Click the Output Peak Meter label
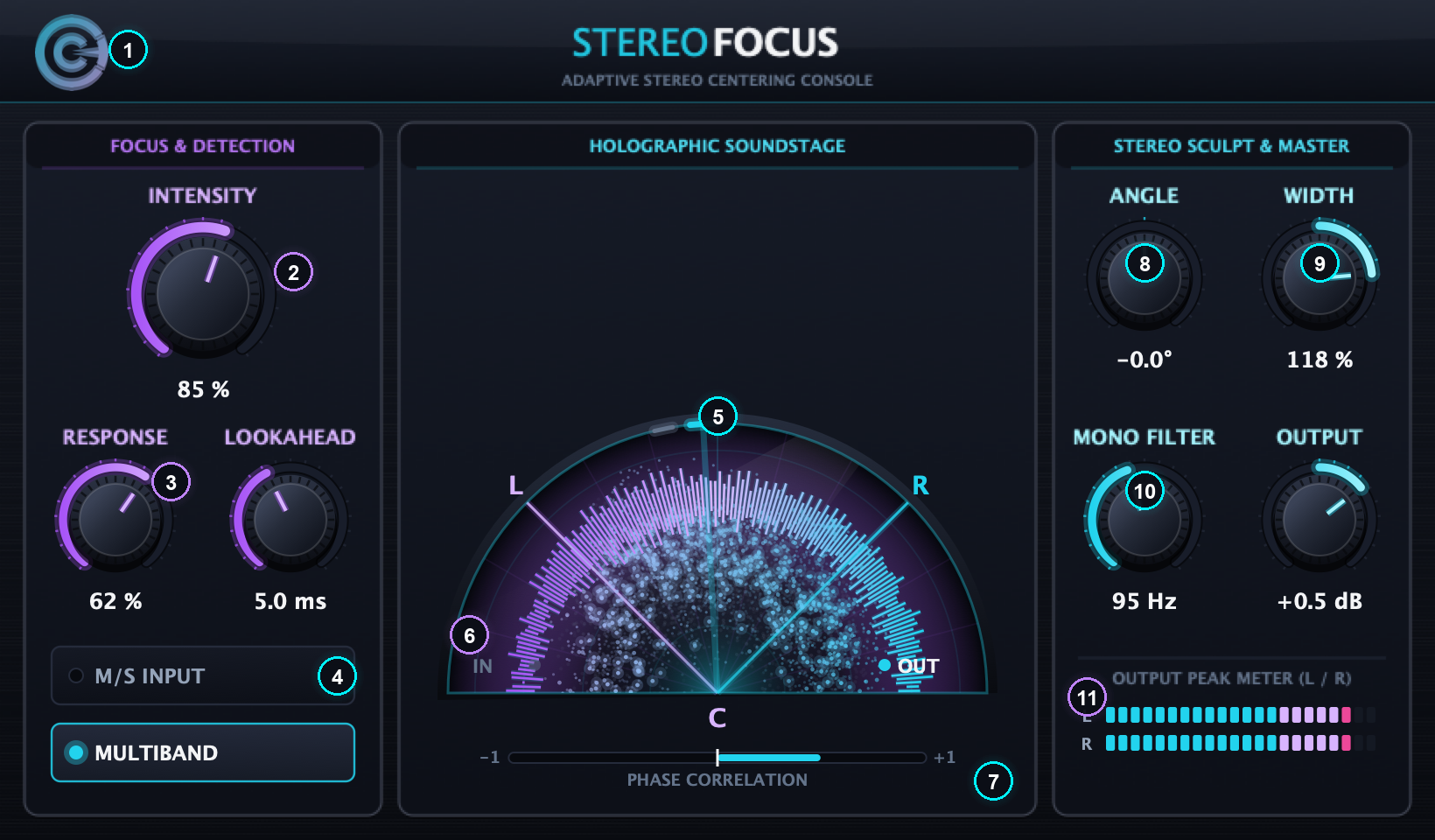This screenshot has height=840, width=1435. (1231, 678)
